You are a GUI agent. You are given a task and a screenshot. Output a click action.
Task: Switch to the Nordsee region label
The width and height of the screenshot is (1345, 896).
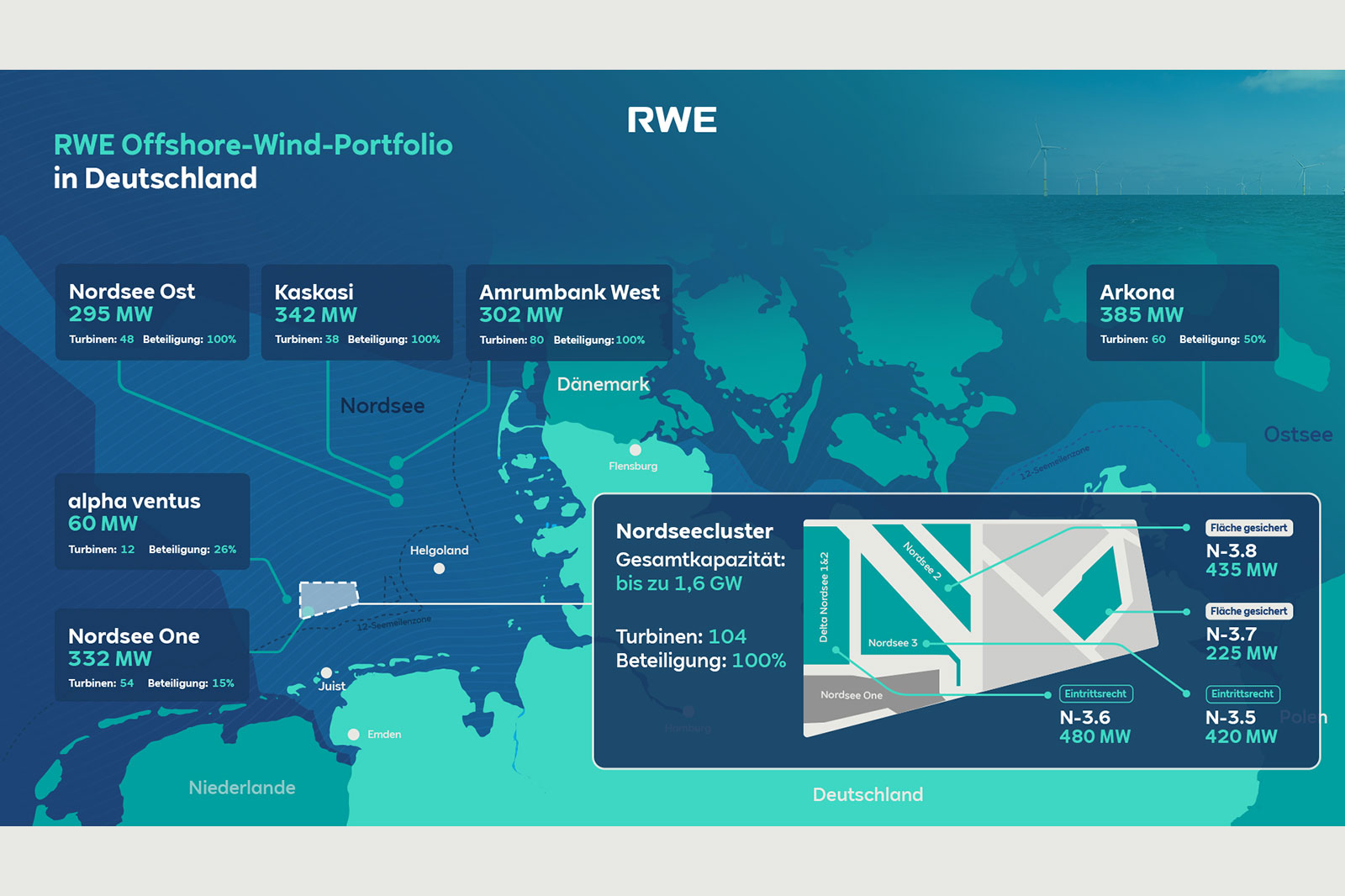click(x=382, y=405)
